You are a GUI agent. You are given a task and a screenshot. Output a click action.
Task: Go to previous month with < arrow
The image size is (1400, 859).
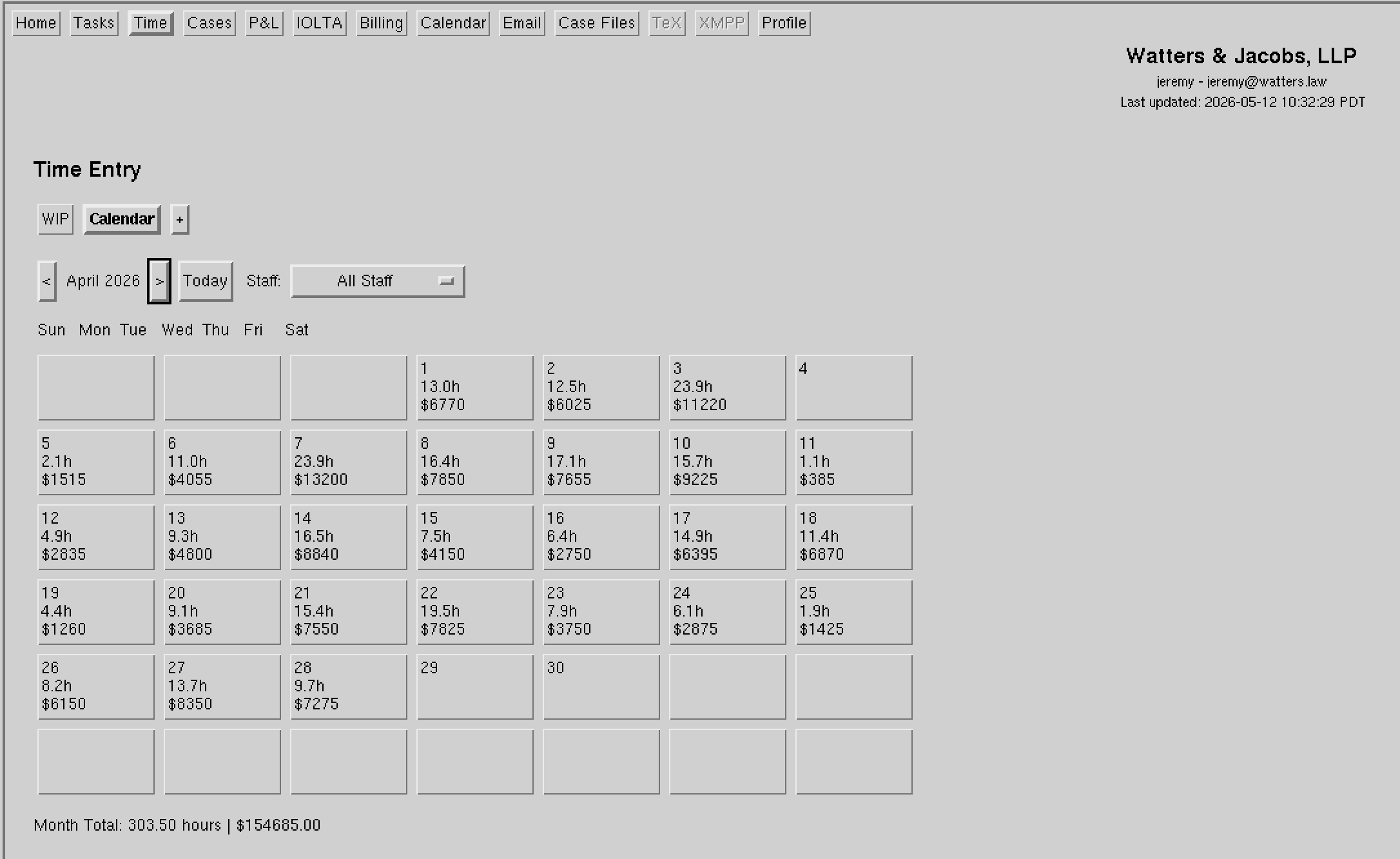click(x=47, y=281)
